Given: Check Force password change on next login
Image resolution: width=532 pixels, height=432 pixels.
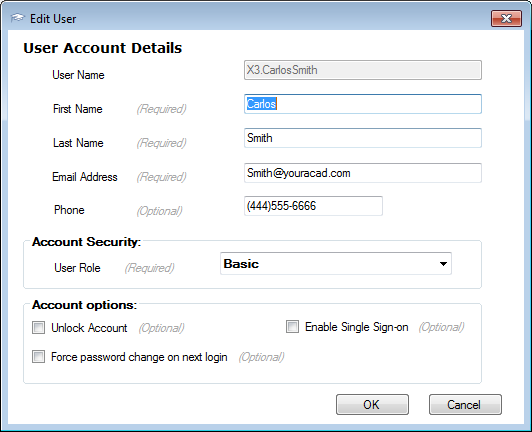Looking at the screenshot, I should tap(38, 357).
